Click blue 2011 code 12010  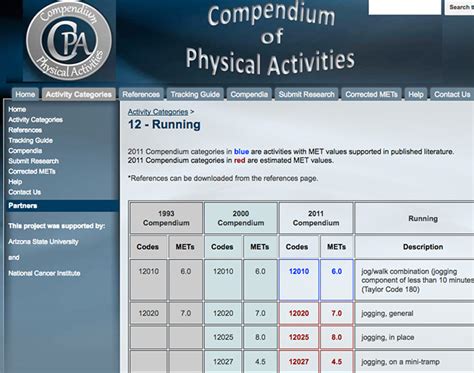coord(299,271)
